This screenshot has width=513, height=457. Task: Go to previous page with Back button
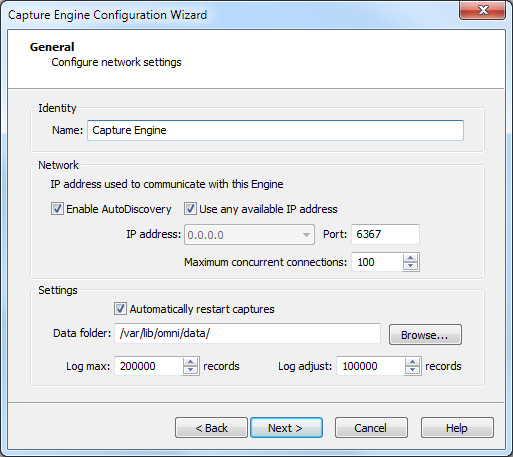[211, 428]
